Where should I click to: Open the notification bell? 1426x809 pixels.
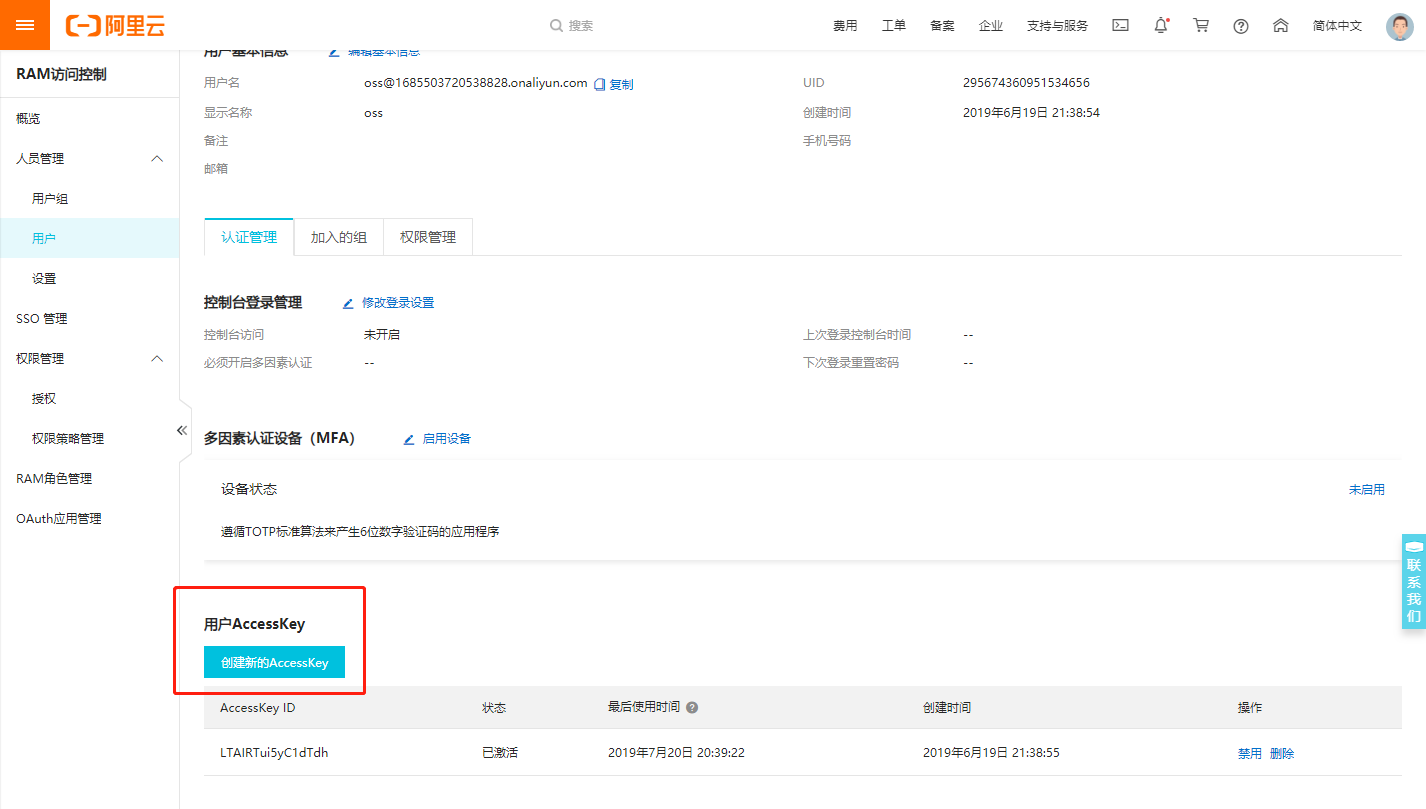(x=1160, y=25)
